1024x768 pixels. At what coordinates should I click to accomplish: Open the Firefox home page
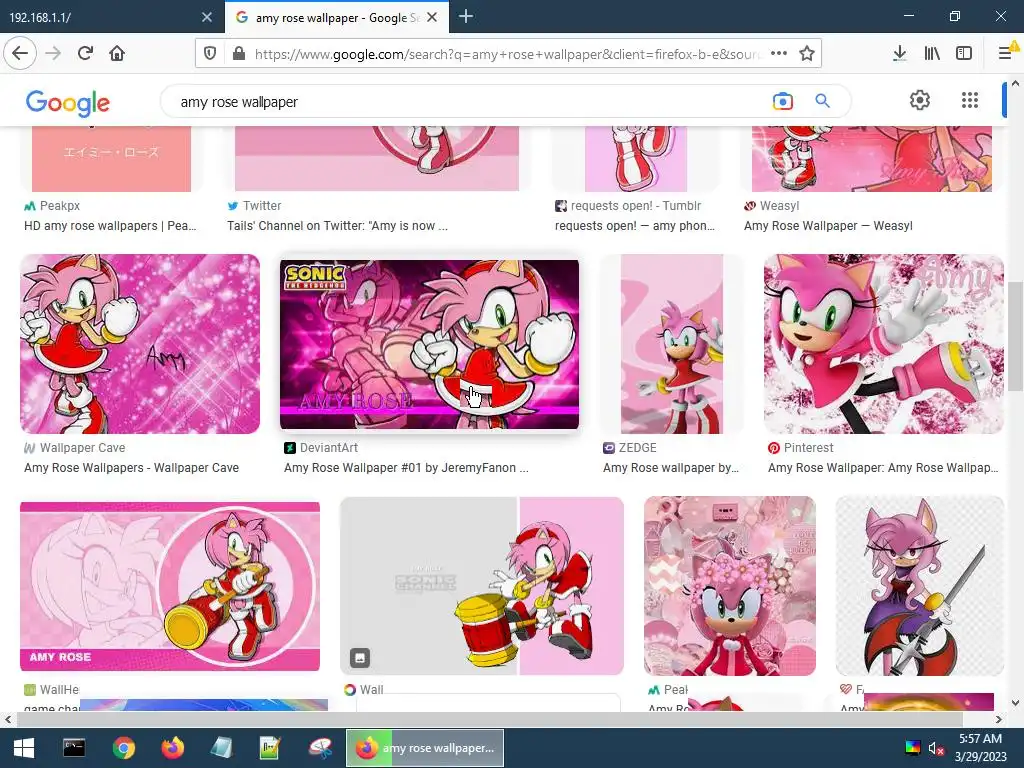tap(117, 53)
